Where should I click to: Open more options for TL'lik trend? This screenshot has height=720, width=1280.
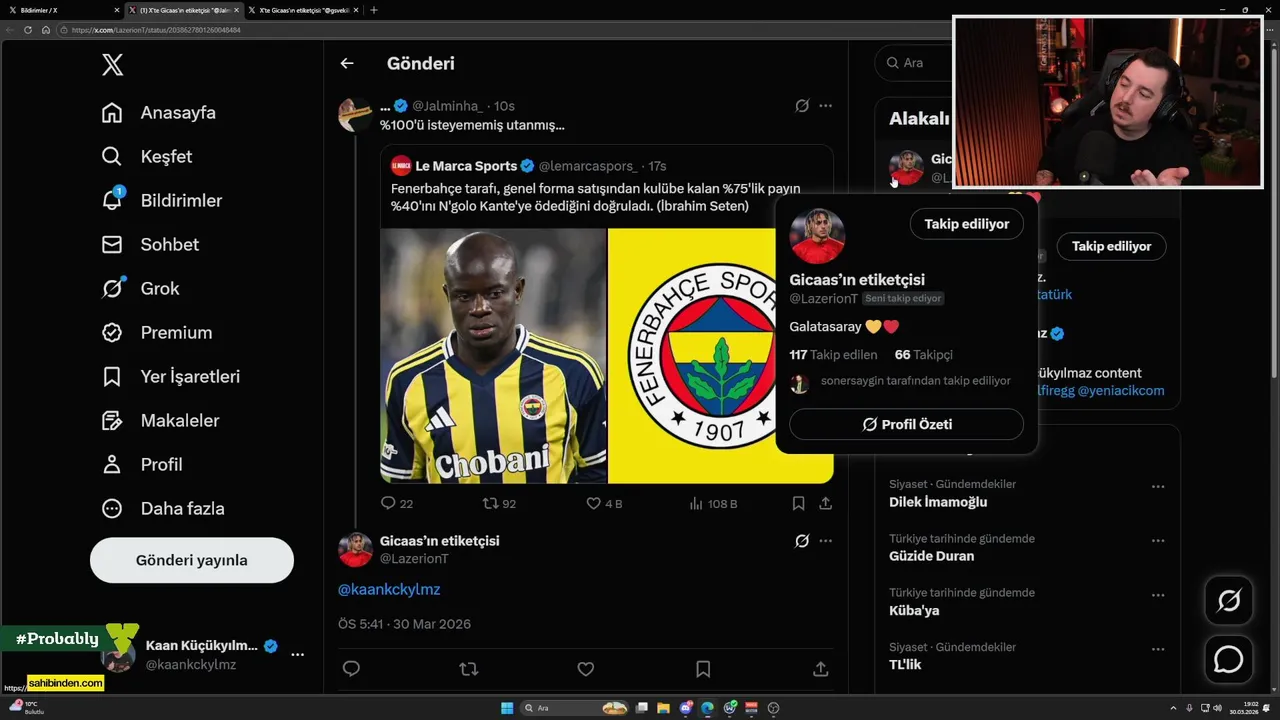click(x=1158, y=649)
